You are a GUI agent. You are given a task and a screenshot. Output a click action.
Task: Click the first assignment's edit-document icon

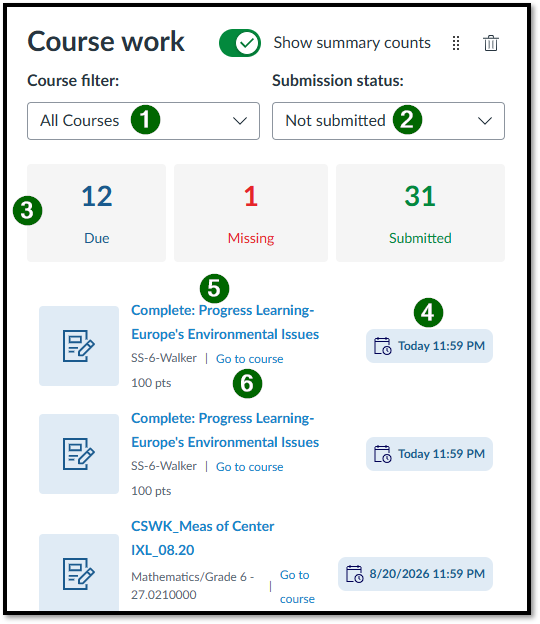[x=79, y=346]
